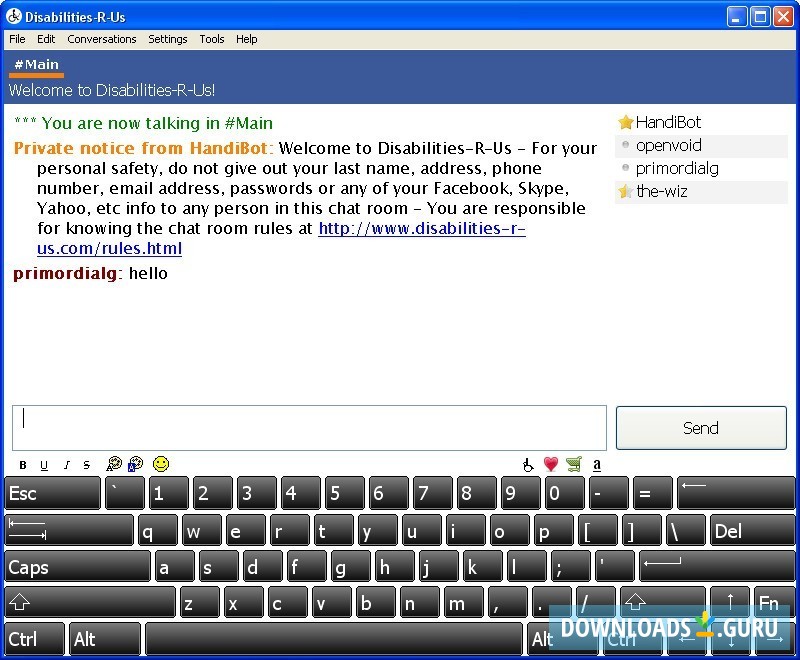The image size is (800, 660).
Task: Open the background color palette icon
Action: (135, 464)
